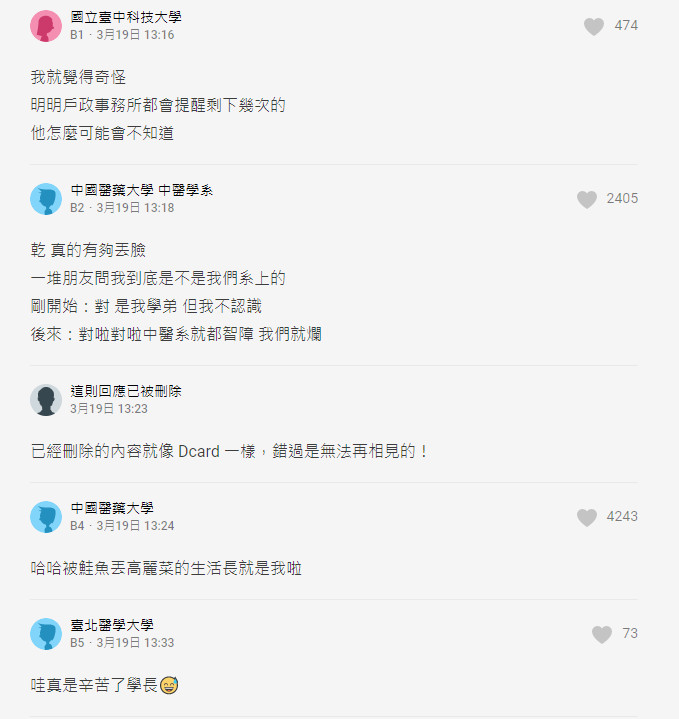Click the 474 like count on B1
The height and width of the screenshot is (719, 679).
point(626,26)
